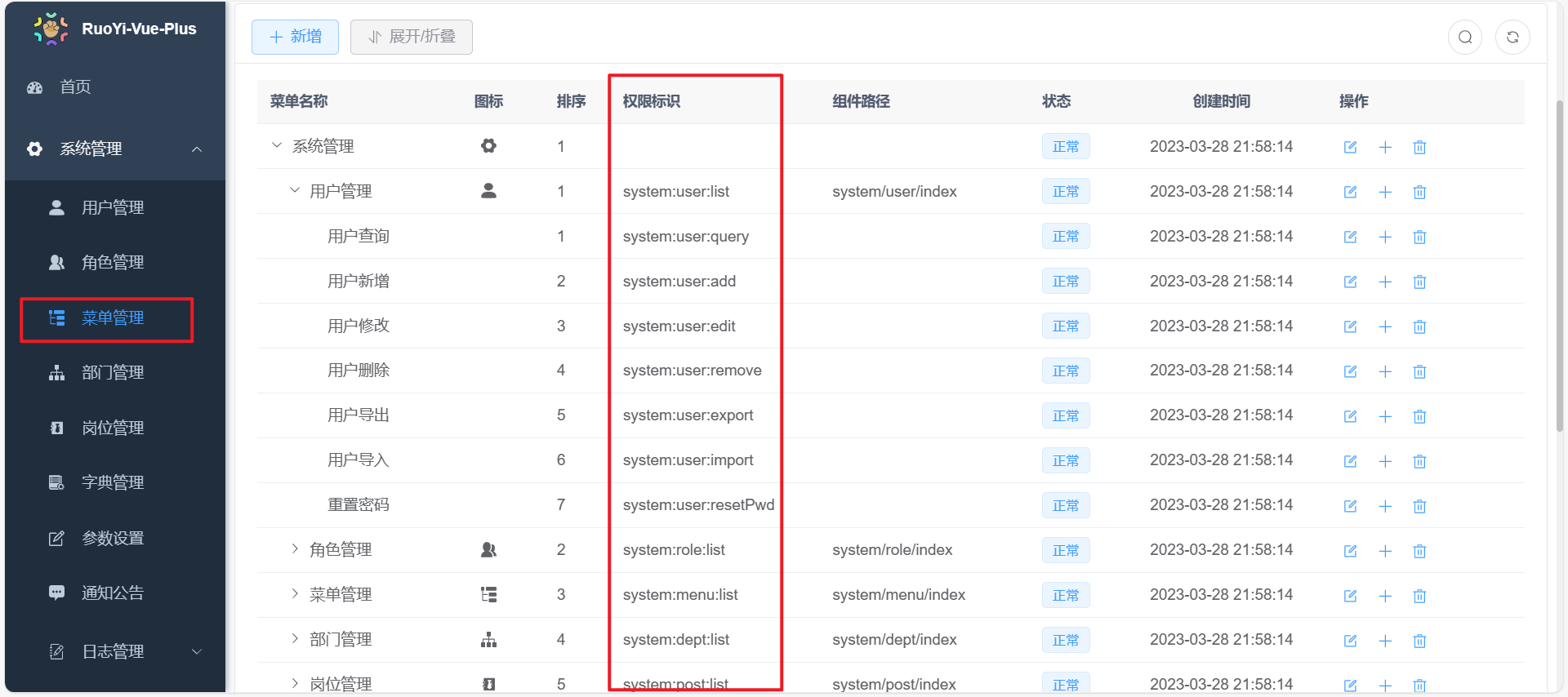
Task: Expand the 岗位管理 tree row
Action: (295, 683)
